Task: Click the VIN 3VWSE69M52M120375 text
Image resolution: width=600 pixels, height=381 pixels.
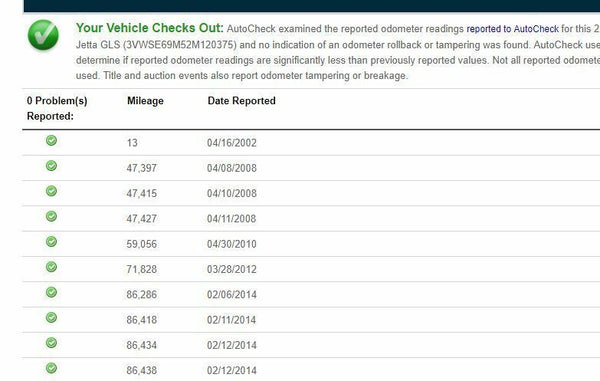Action: coord(179,45)
